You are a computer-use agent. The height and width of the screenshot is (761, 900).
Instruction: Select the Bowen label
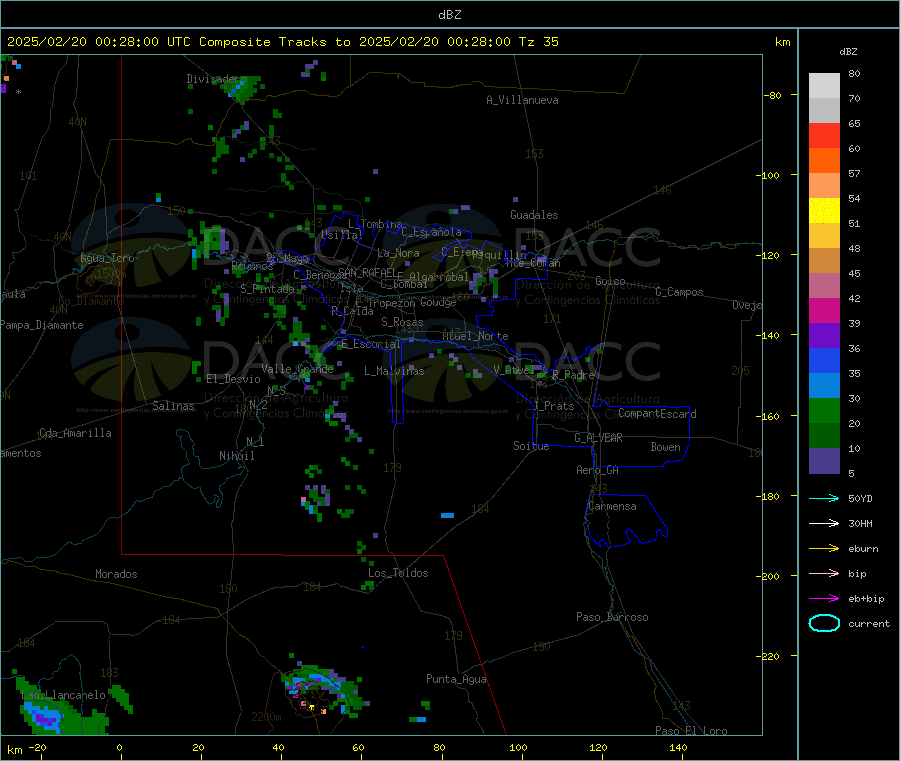[x=666, y=447]
